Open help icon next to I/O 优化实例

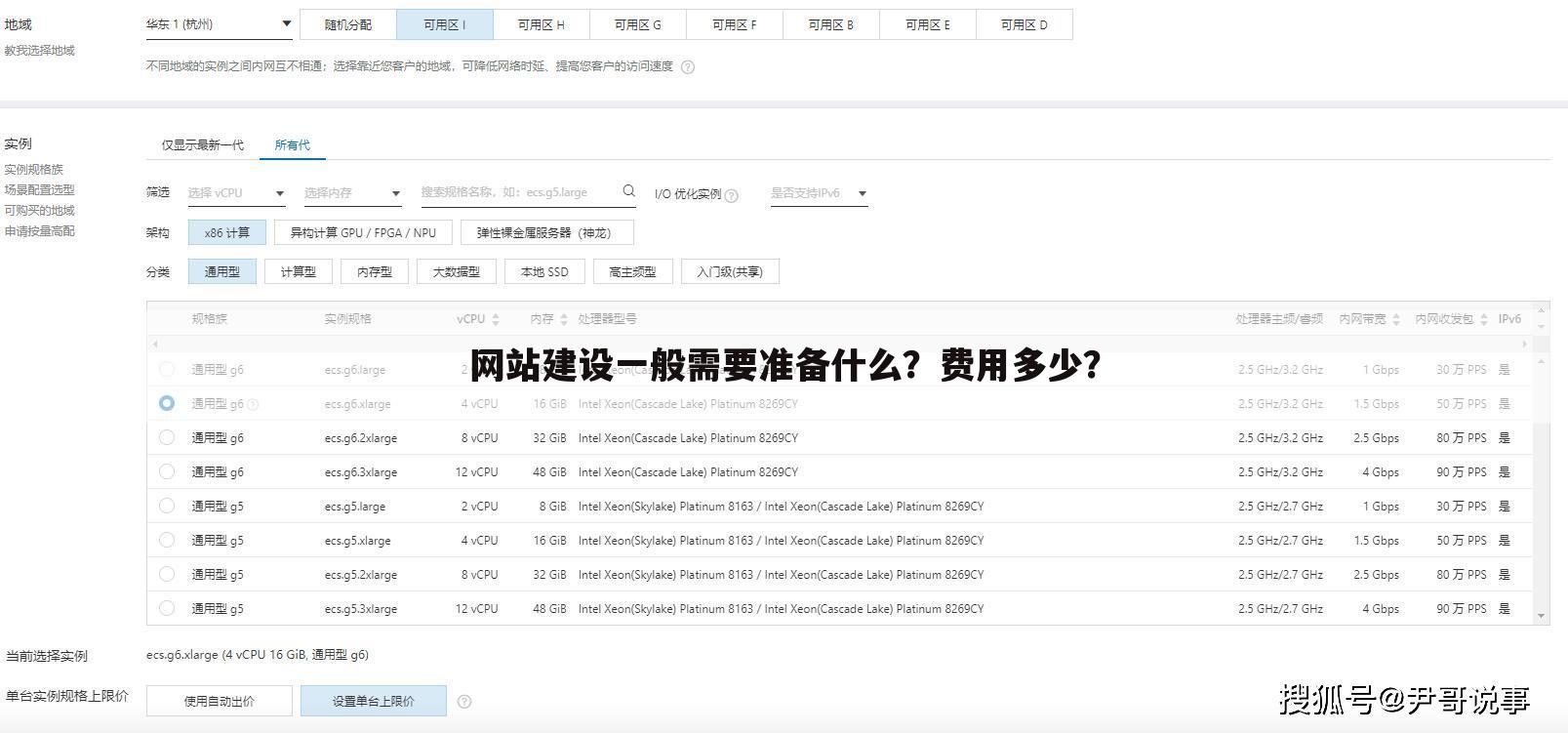click(x=732, y=195)
